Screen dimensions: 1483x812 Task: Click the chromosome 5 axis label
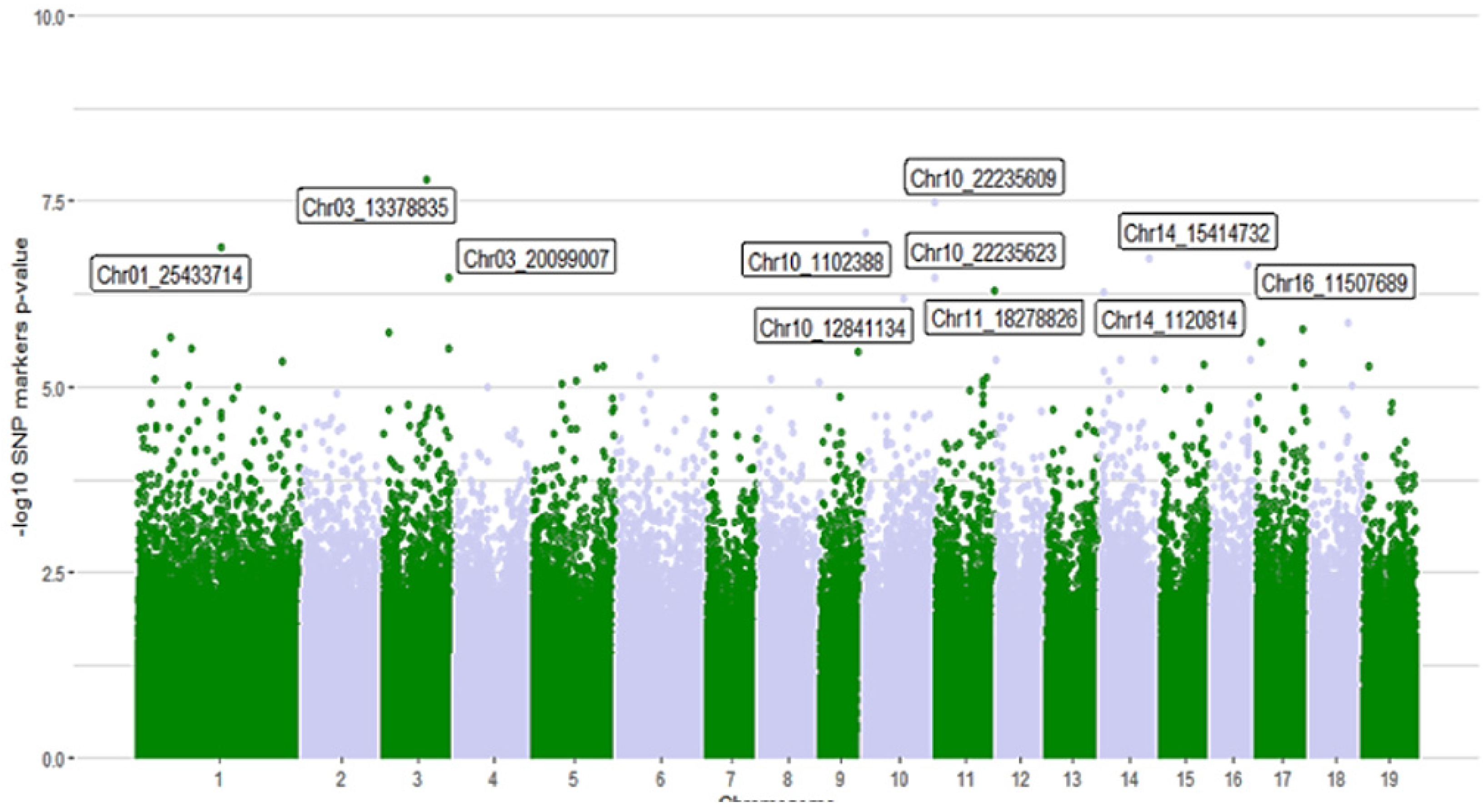point(573,780)
